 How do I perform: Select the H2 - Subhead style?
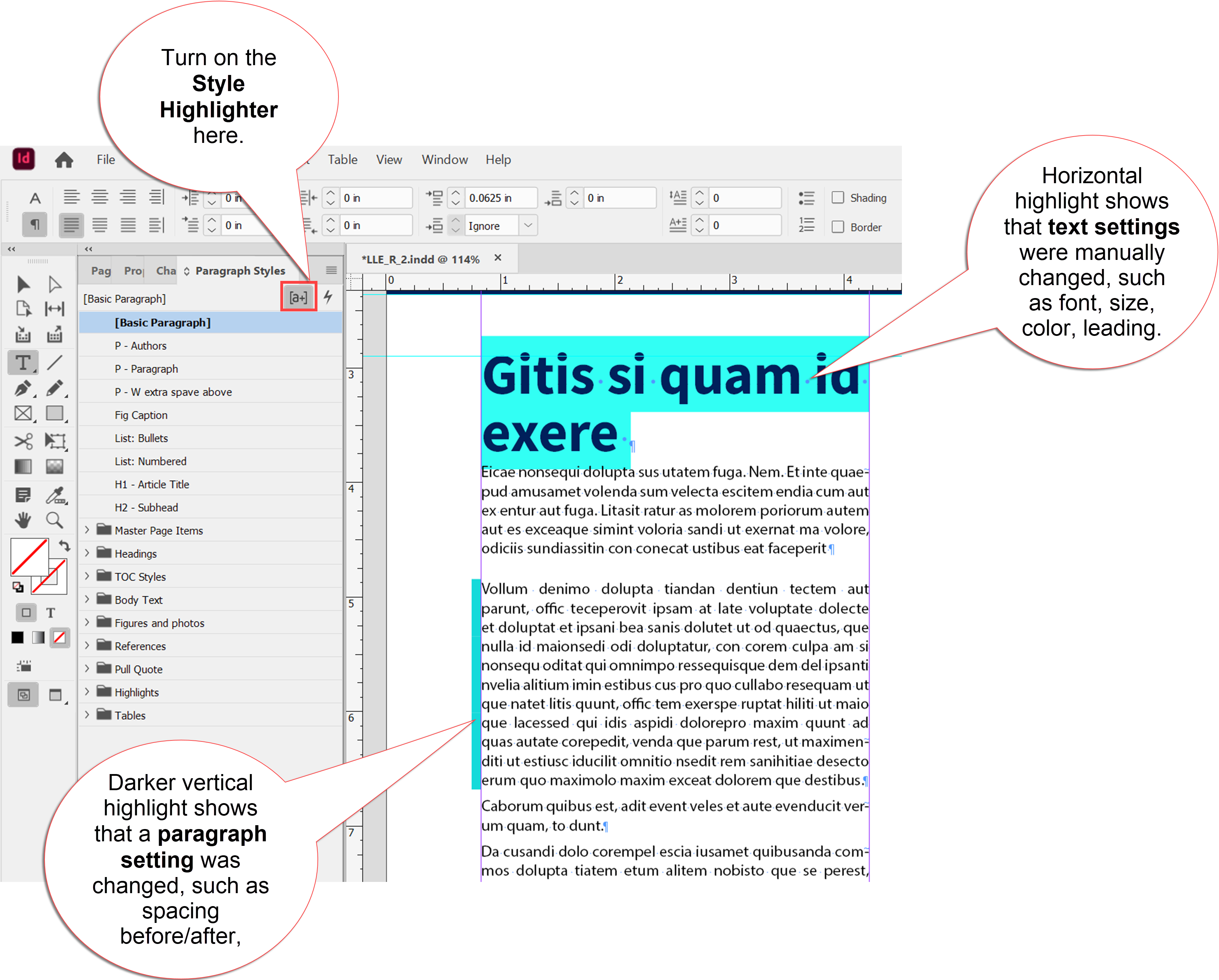click(x=146, y=507)
